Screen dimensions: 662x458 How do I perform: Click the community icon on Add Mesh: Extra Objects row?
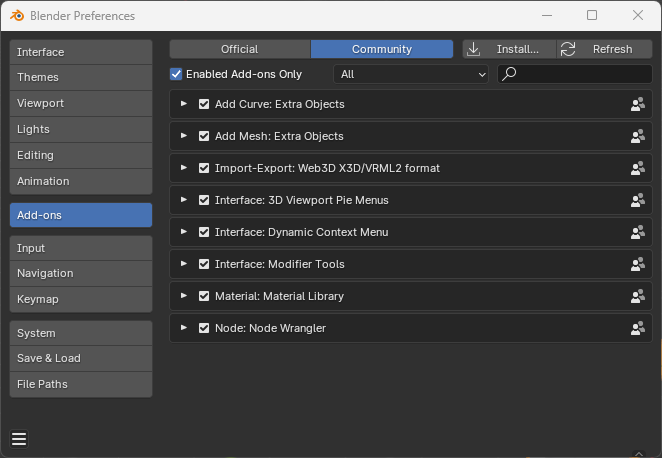click(638, 136)
